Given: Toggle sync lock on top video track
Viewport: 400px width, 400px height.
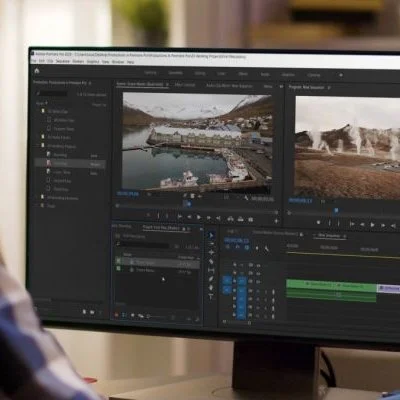Looking at the screenshot, I should tap(250, 265).
